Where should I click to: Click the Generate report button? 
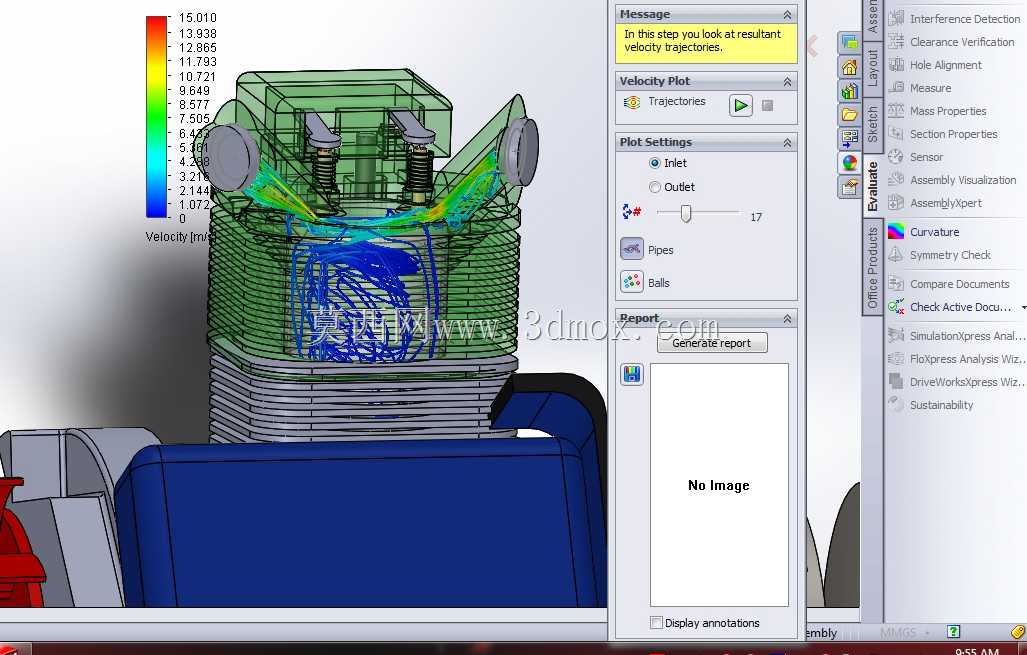pos(712,343)
